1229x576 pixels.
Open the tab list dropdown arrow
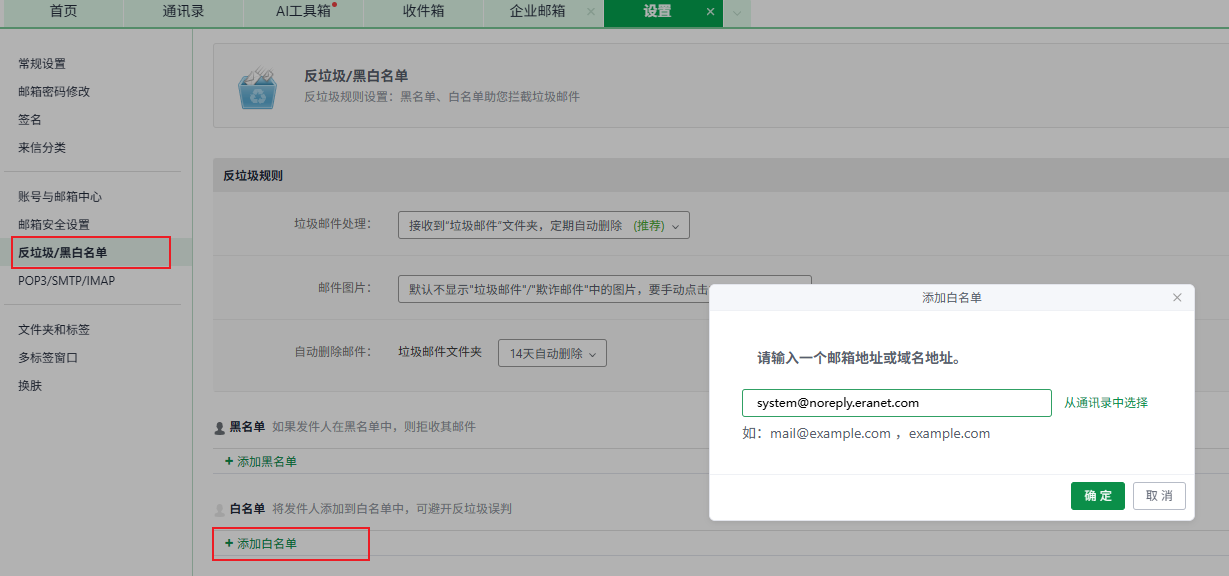click(x=737, y=13)
